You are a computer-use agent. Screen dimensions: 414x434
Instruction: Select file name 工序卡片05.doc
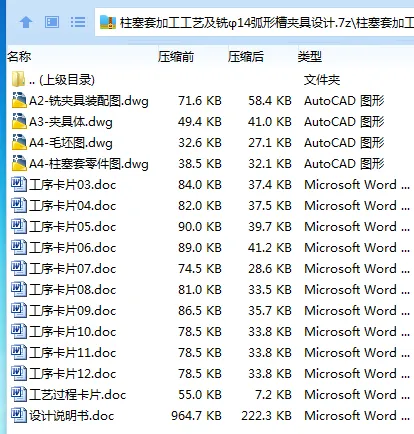[x=72, y=227]
